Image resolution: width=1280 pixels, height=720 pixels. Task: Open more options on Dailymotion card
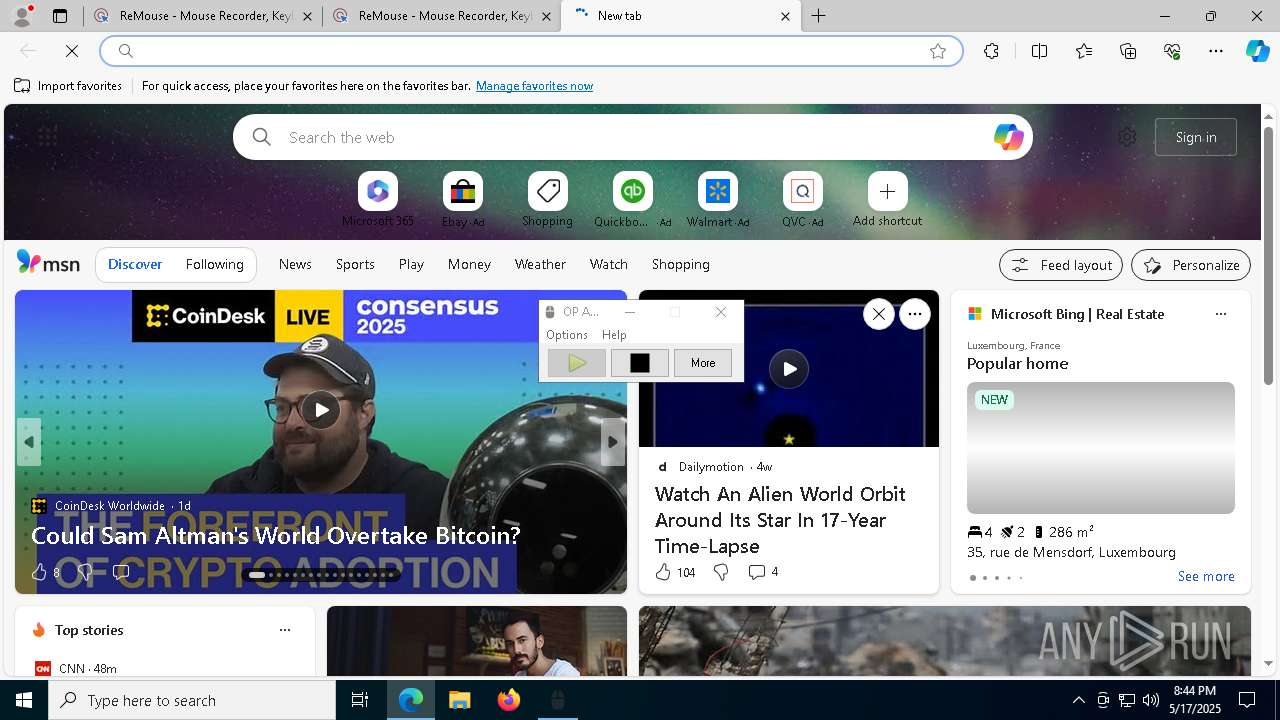click(x=914, y=314)
